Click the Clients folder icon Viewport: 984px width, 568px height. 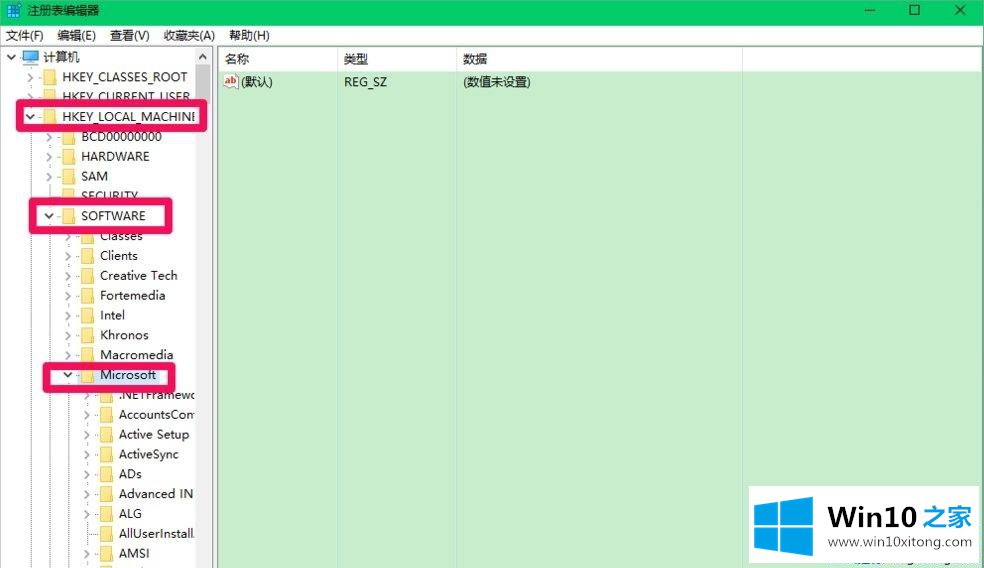[x=87, y=255]
